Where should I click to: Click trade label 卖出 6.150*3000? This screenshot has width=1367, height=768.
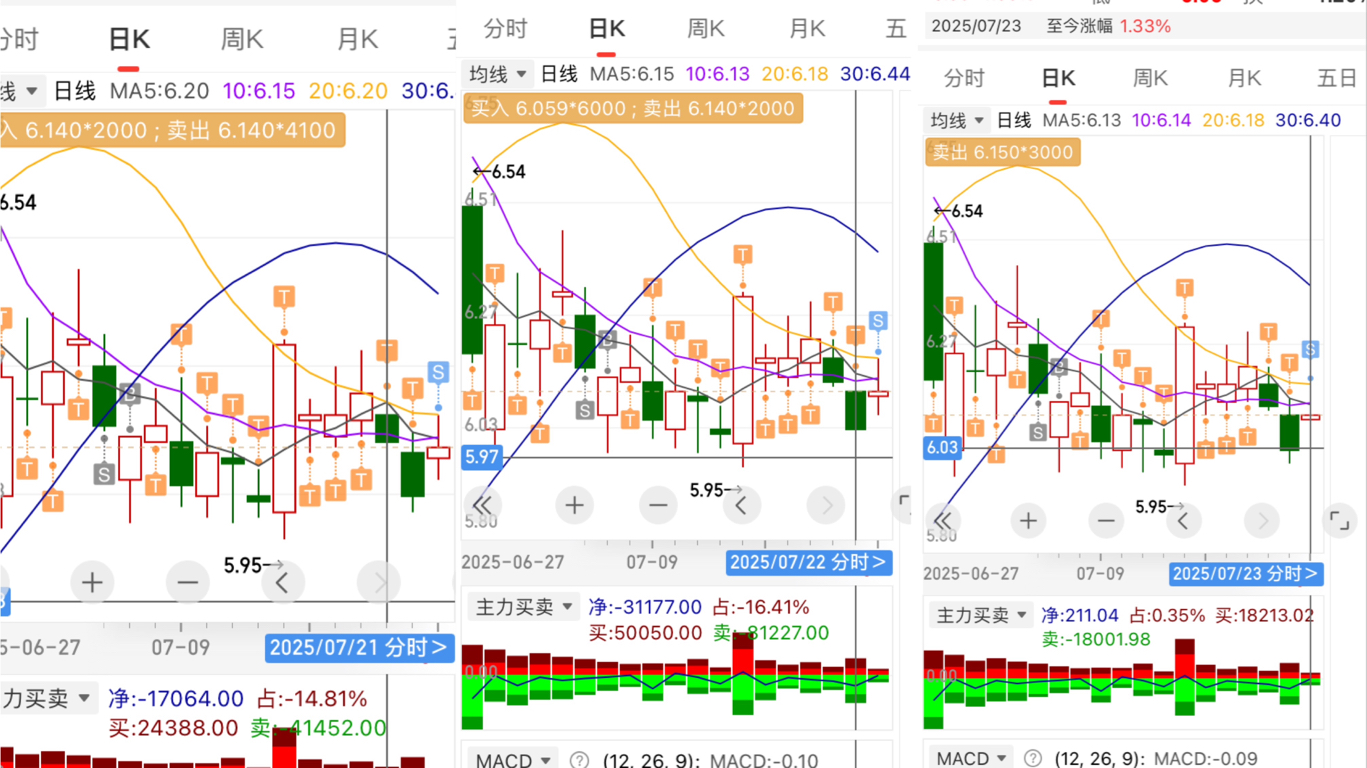tap(1003, 152)
